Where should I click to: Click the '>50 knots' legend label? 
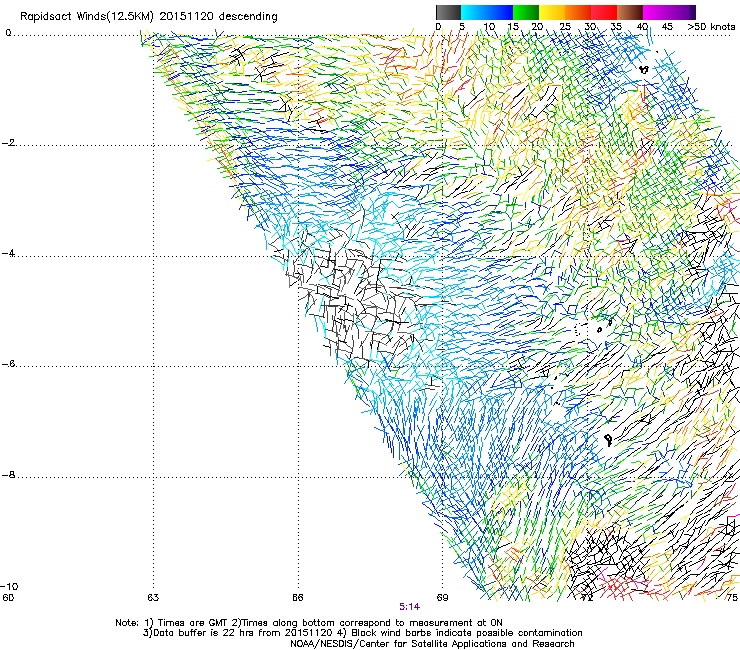[x=711, y=26]
